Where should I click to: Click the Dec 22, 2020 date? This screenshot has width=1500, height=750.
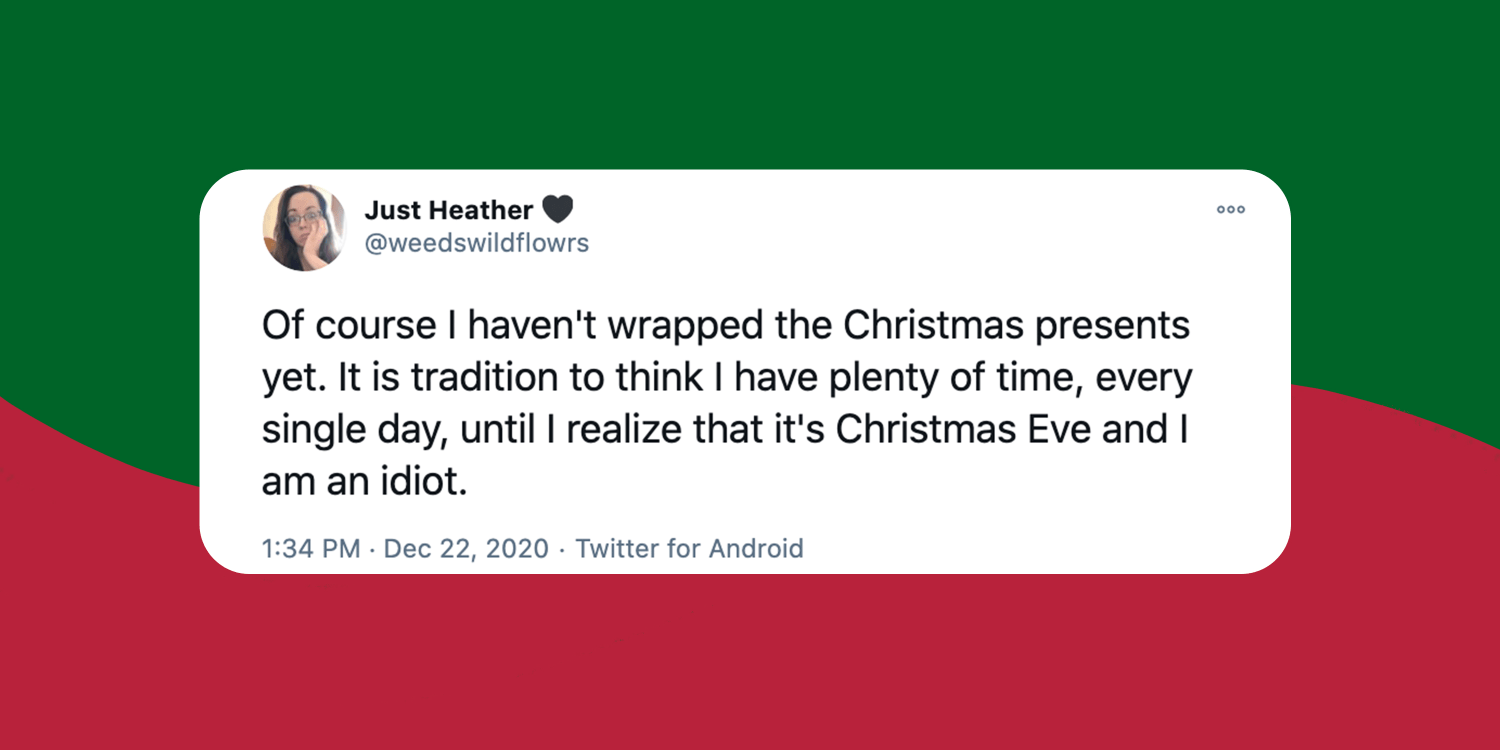(466, 548)
